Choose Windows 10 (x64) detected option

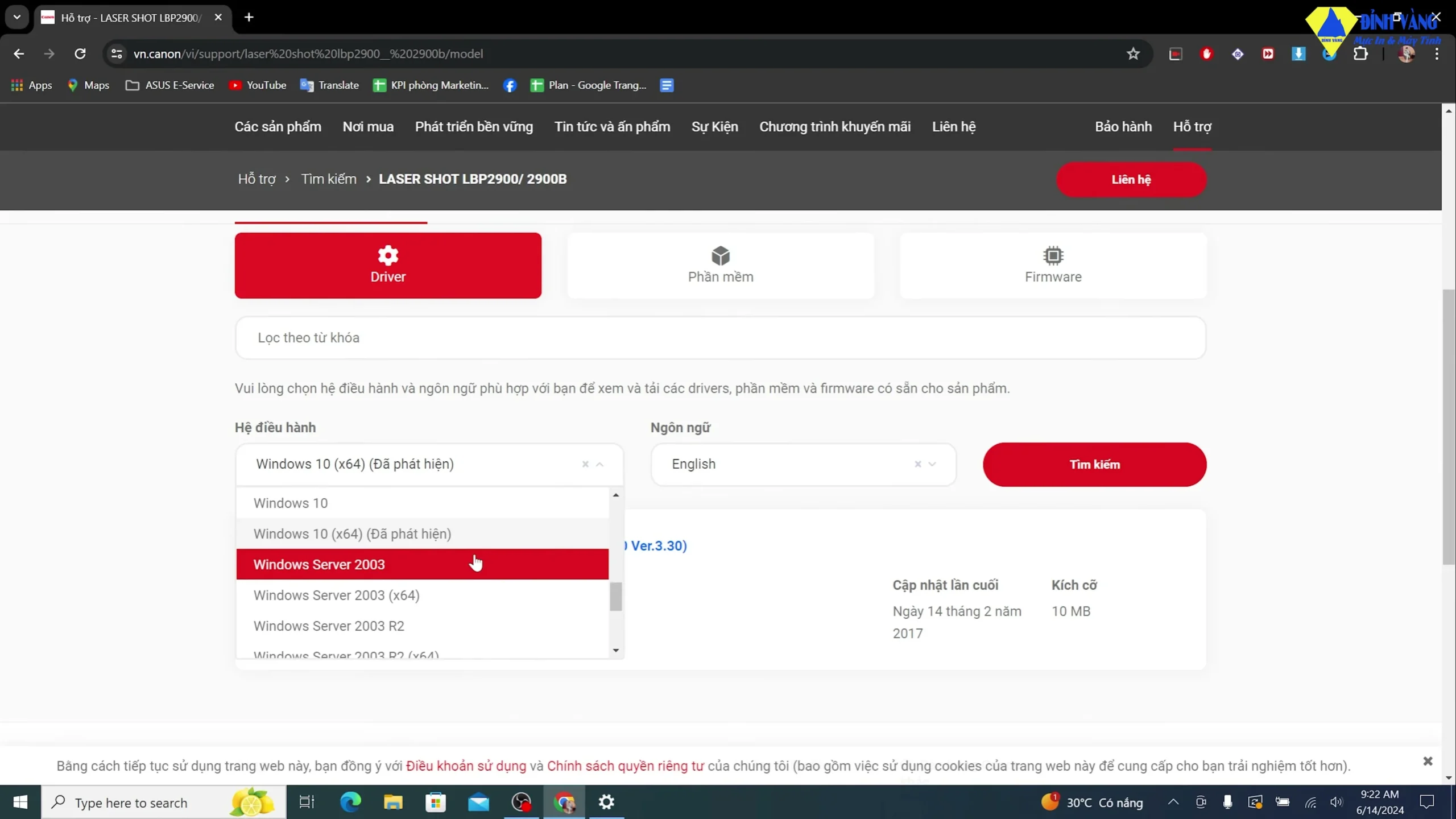(x=423, y=533)
